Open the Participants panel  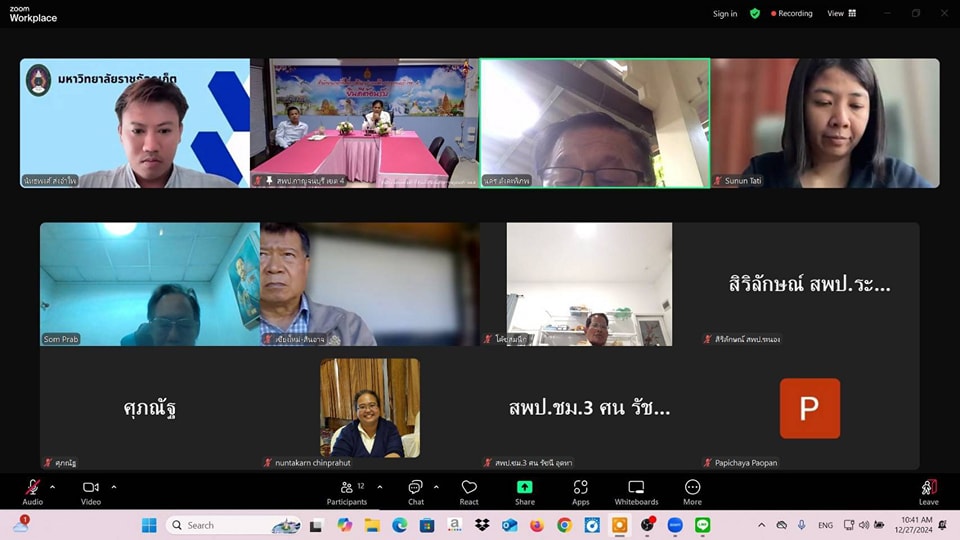[347, 492]
